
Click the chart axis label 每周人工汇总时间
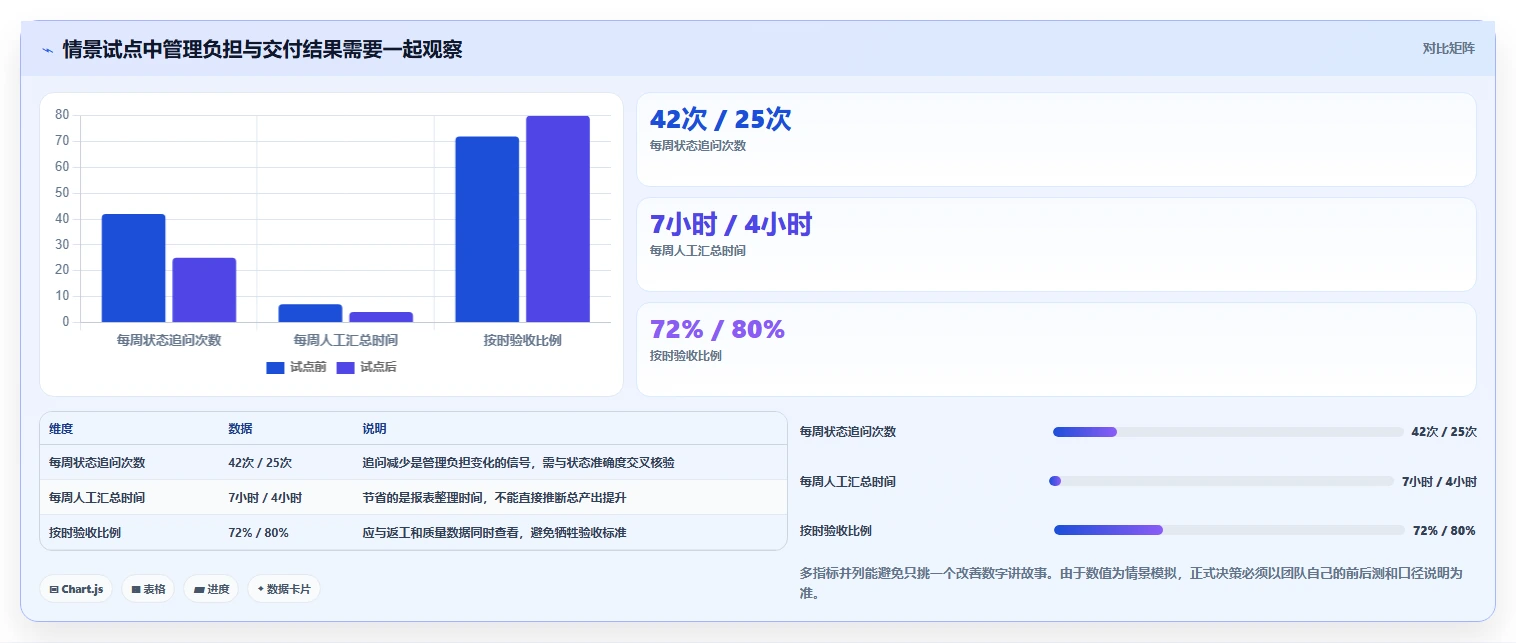tap(345, 340)
